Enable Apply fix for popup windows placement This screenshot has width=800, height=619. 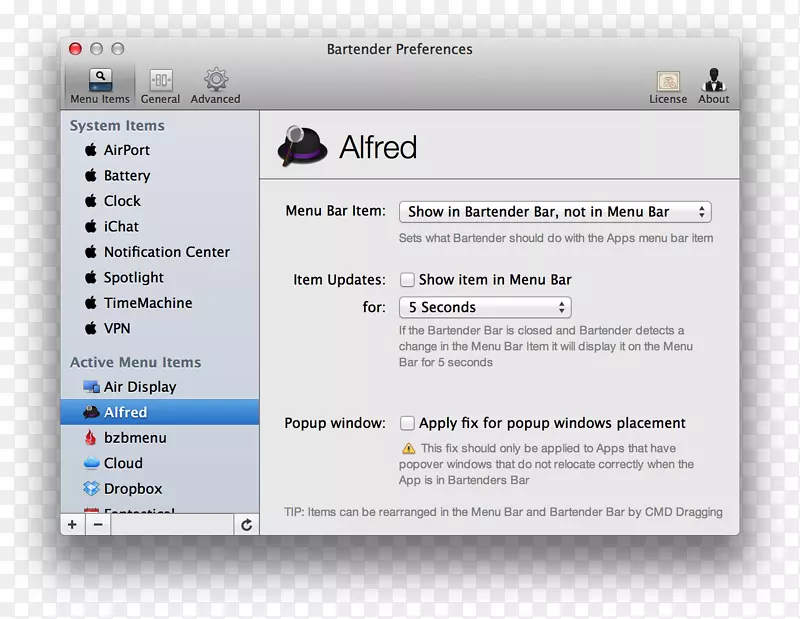click(407, 423)
